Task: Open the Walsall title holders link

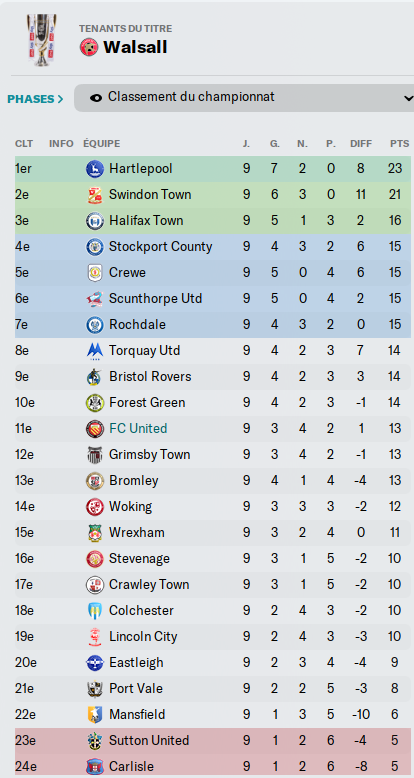Action: (135, 47)
